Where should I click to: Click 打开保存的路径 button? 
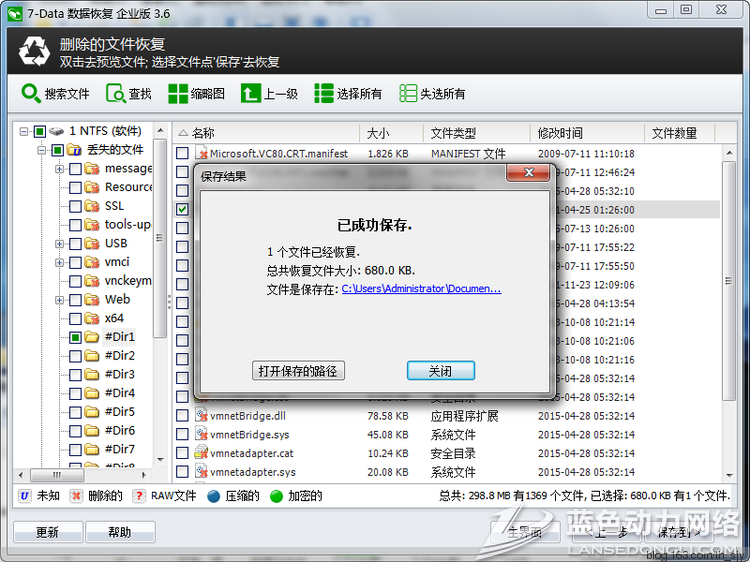tap(298, 371)
